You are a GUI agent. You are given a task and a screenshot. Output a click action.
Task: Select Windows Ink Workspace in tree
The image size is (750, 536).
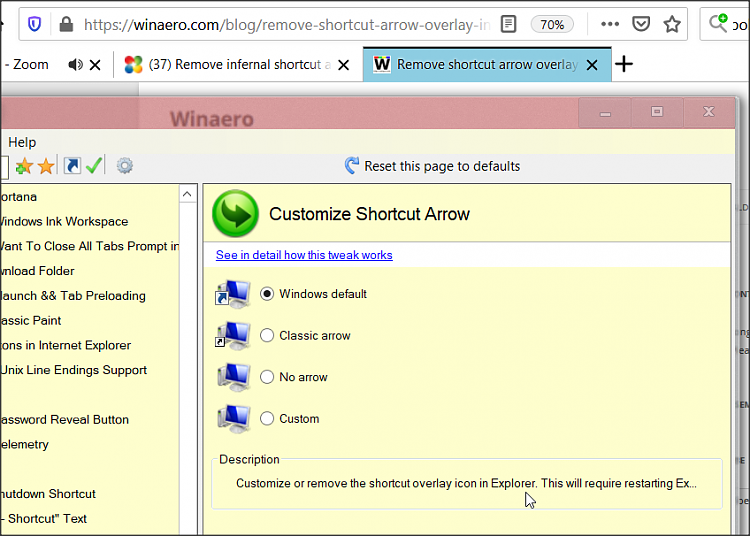click(x=64, y=221)
